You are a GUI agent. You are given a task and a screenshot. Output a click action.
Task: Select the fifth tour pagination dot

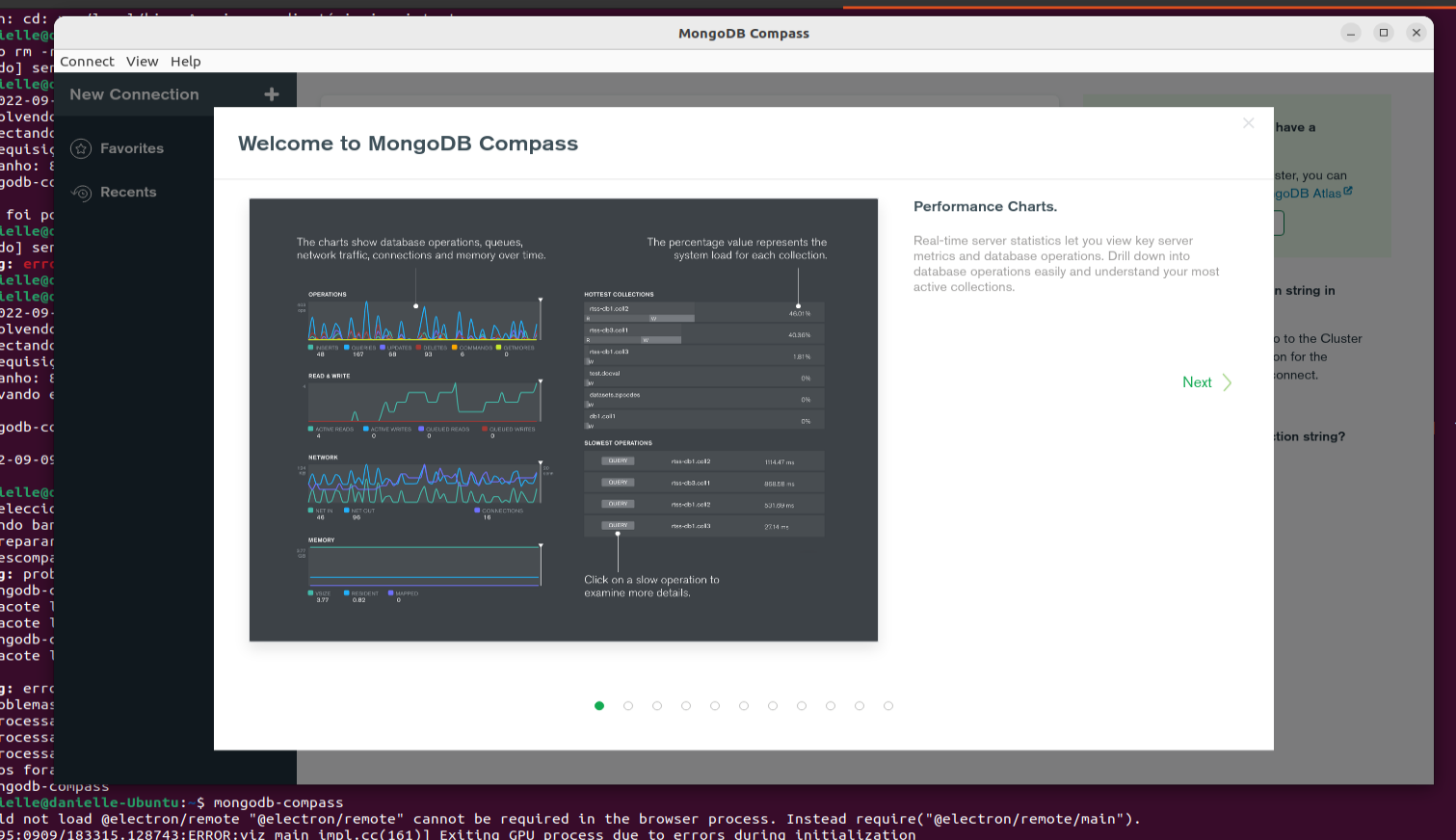point(715,706)
